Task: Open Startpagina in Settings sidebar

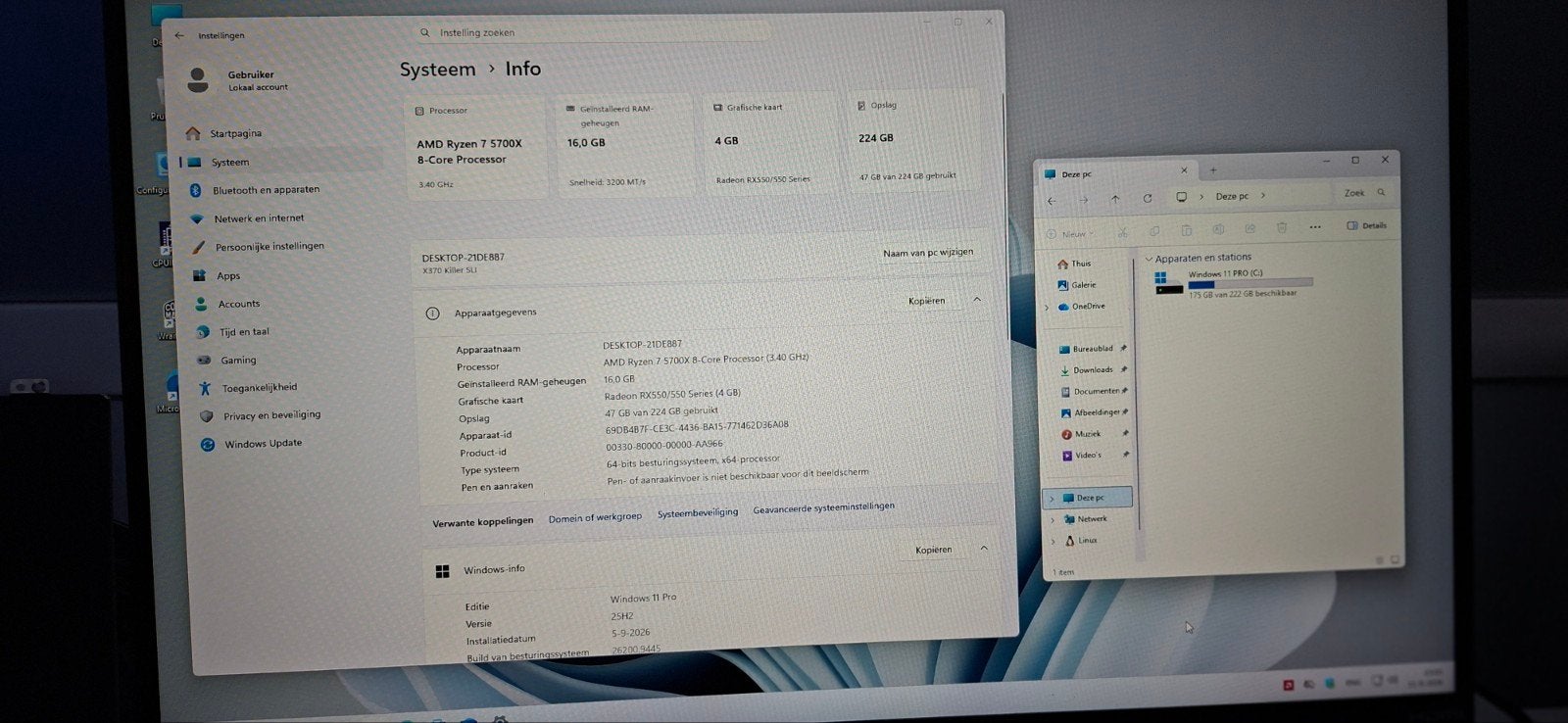Action: [x=236, y=133]
